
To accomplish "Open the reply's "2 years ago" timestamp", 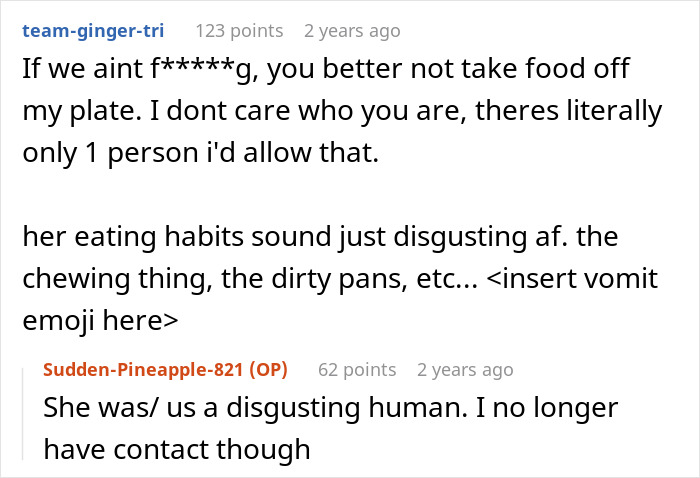I will click(465, 370).
